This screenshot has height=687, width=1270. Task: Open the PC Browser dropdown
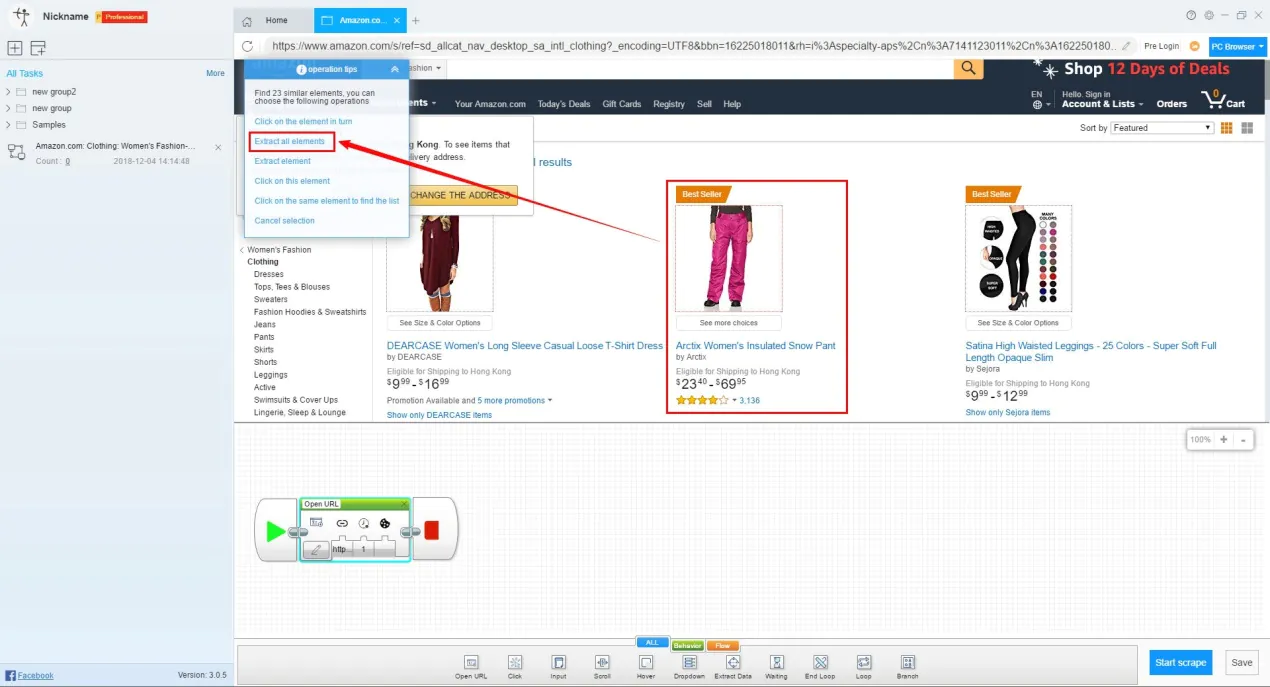1238,46
